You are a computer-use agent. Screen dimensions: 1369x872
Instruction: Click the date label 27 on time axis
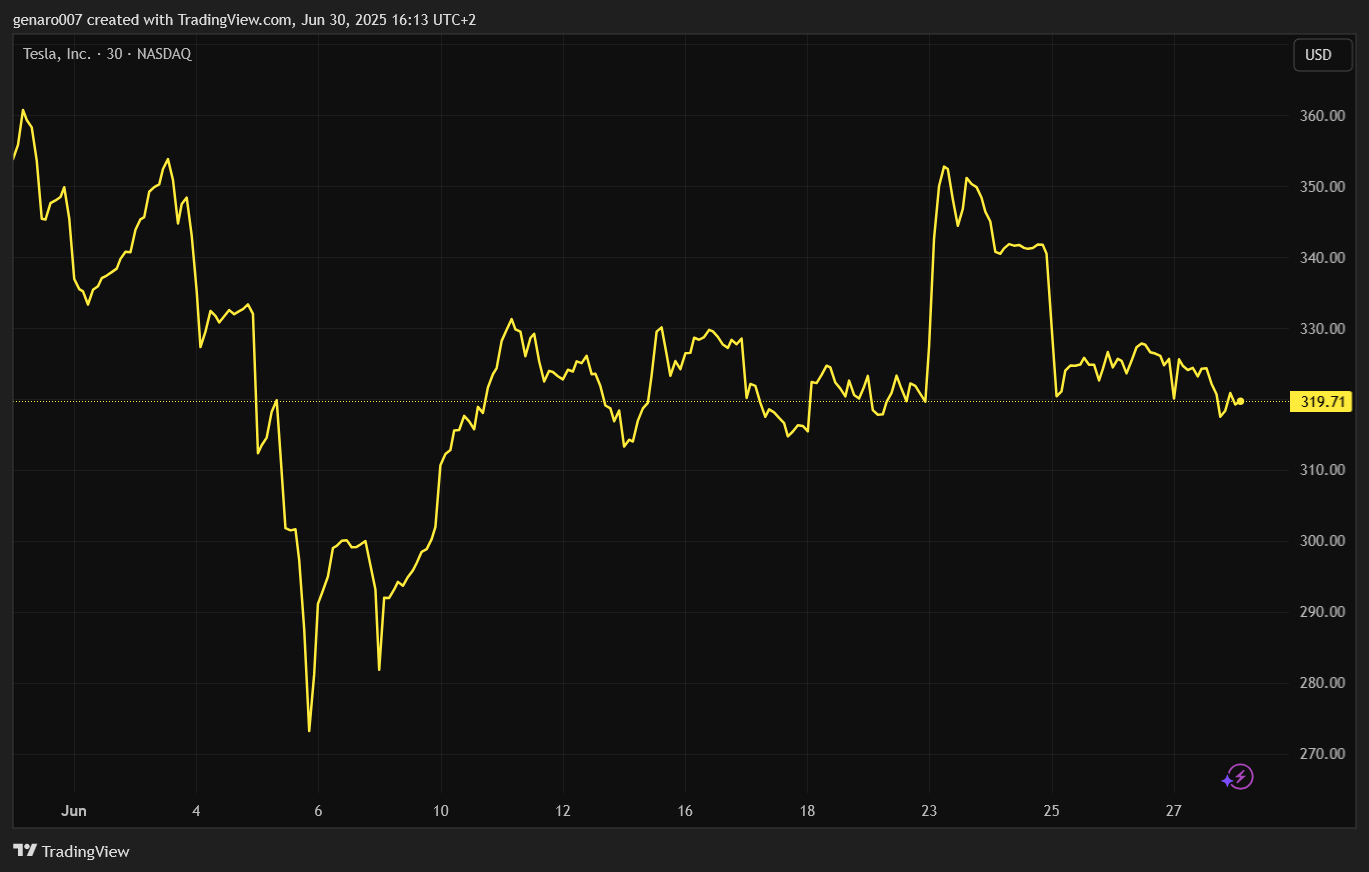(1174, 810)
